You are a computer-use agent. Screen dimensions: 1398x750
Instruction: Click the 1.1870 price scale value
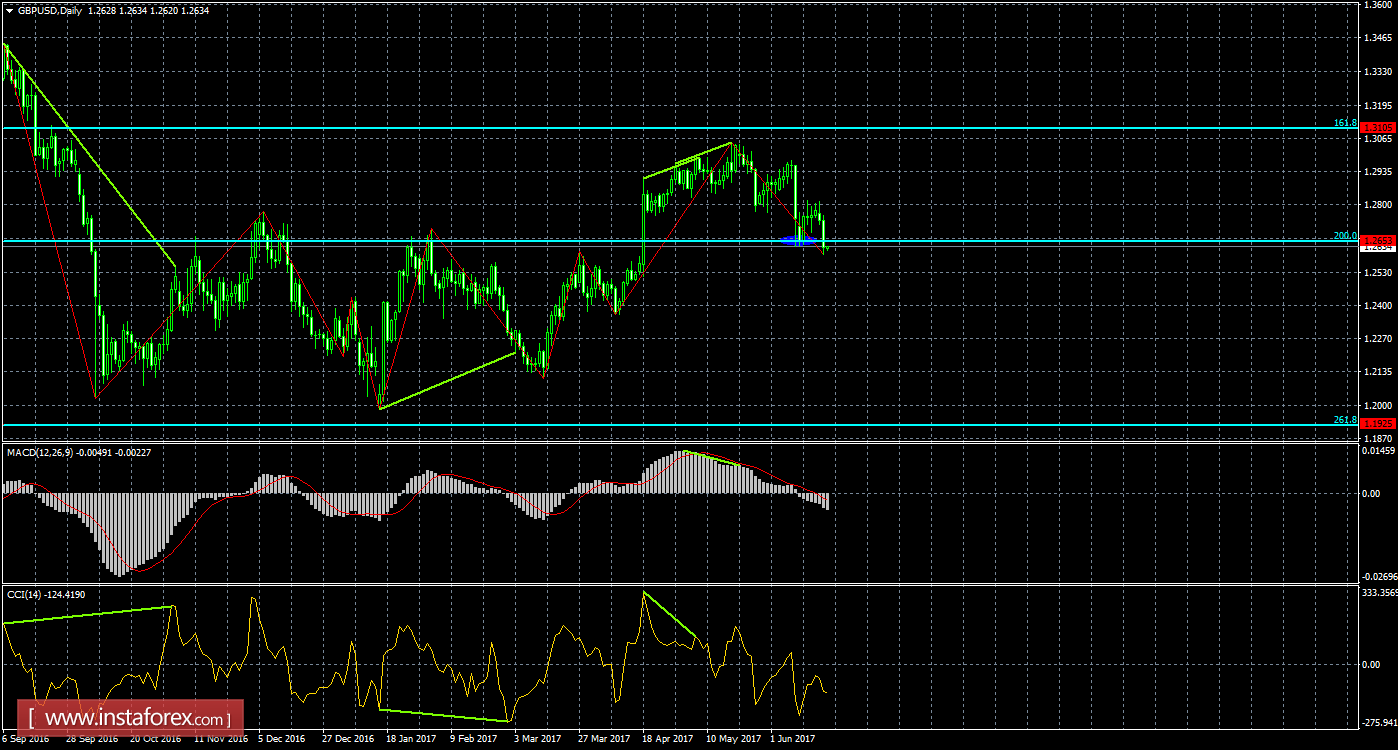[1379, 439]
